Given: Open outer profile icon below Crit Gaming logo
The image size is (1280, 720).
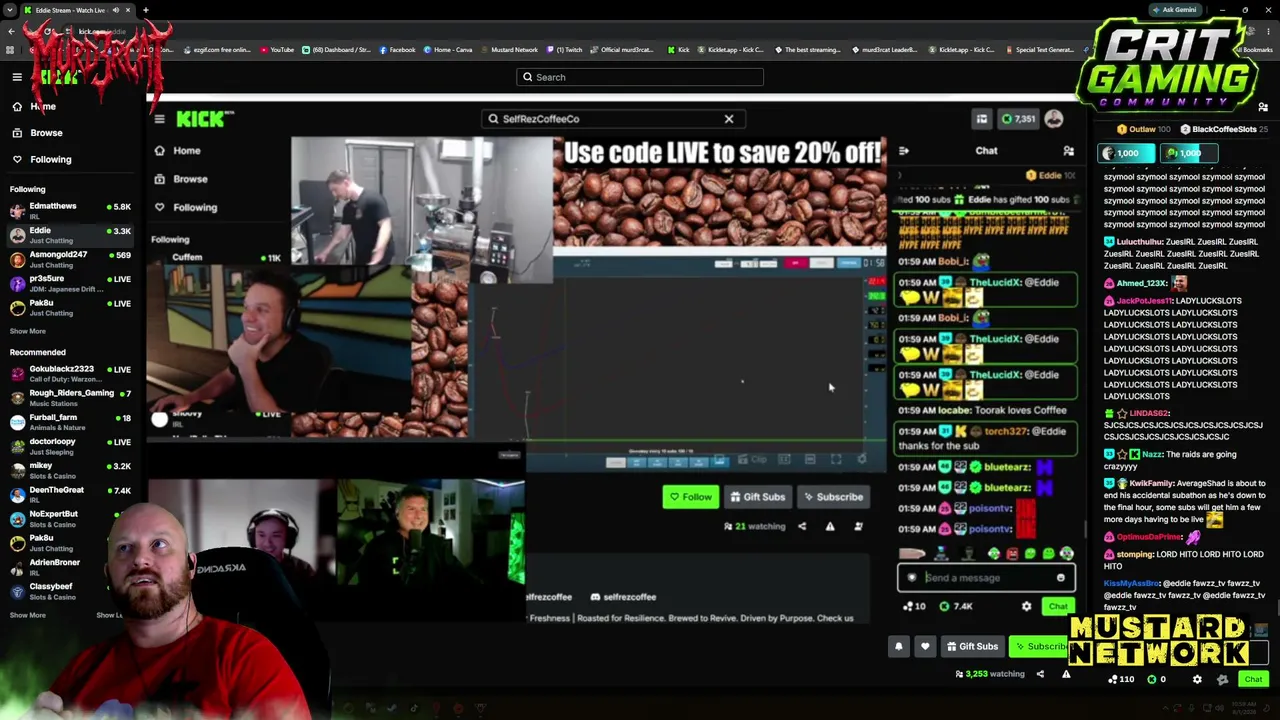Looking at the screenshot, I should [x=1263, y=107].
